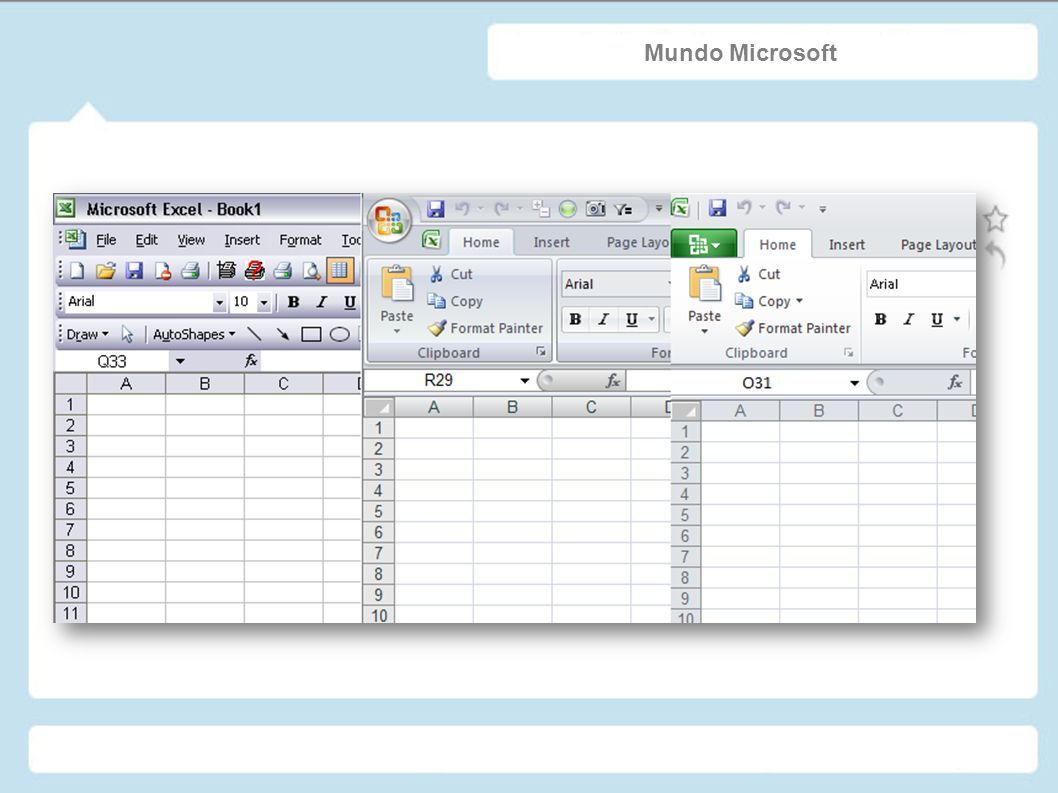Image resolution: width=1058 pixels, height=793 pixels.
Task: Open Clipboard dialog launcher in Excel 2007
Action: click(x=540, y=352)
